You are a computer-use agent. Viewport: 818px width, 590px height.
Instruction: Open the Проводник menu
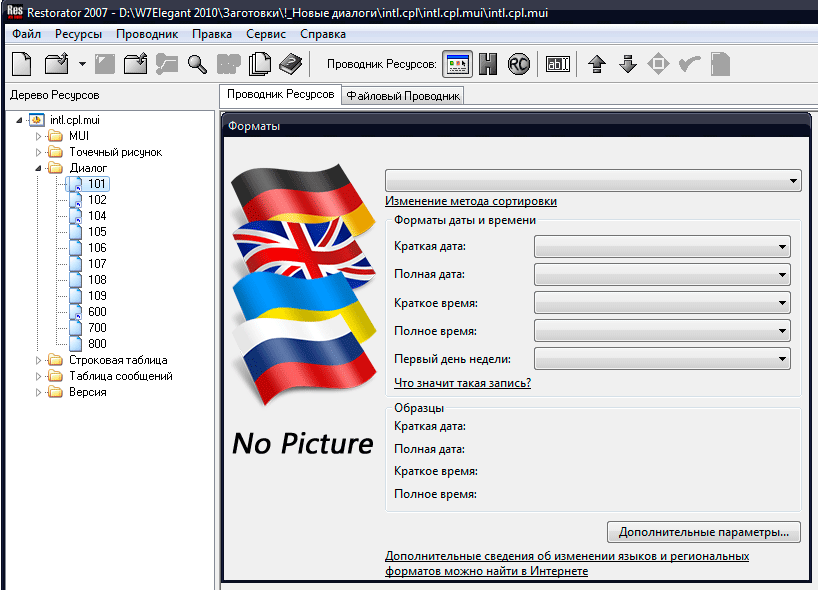coord(147,34)
